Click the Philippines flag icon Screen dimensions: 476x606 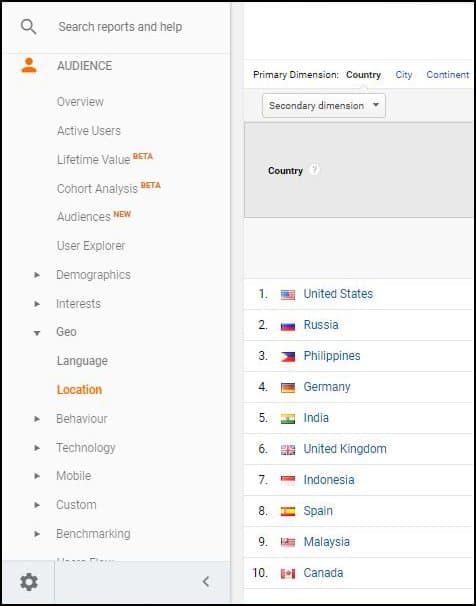[x=288, y=357]
